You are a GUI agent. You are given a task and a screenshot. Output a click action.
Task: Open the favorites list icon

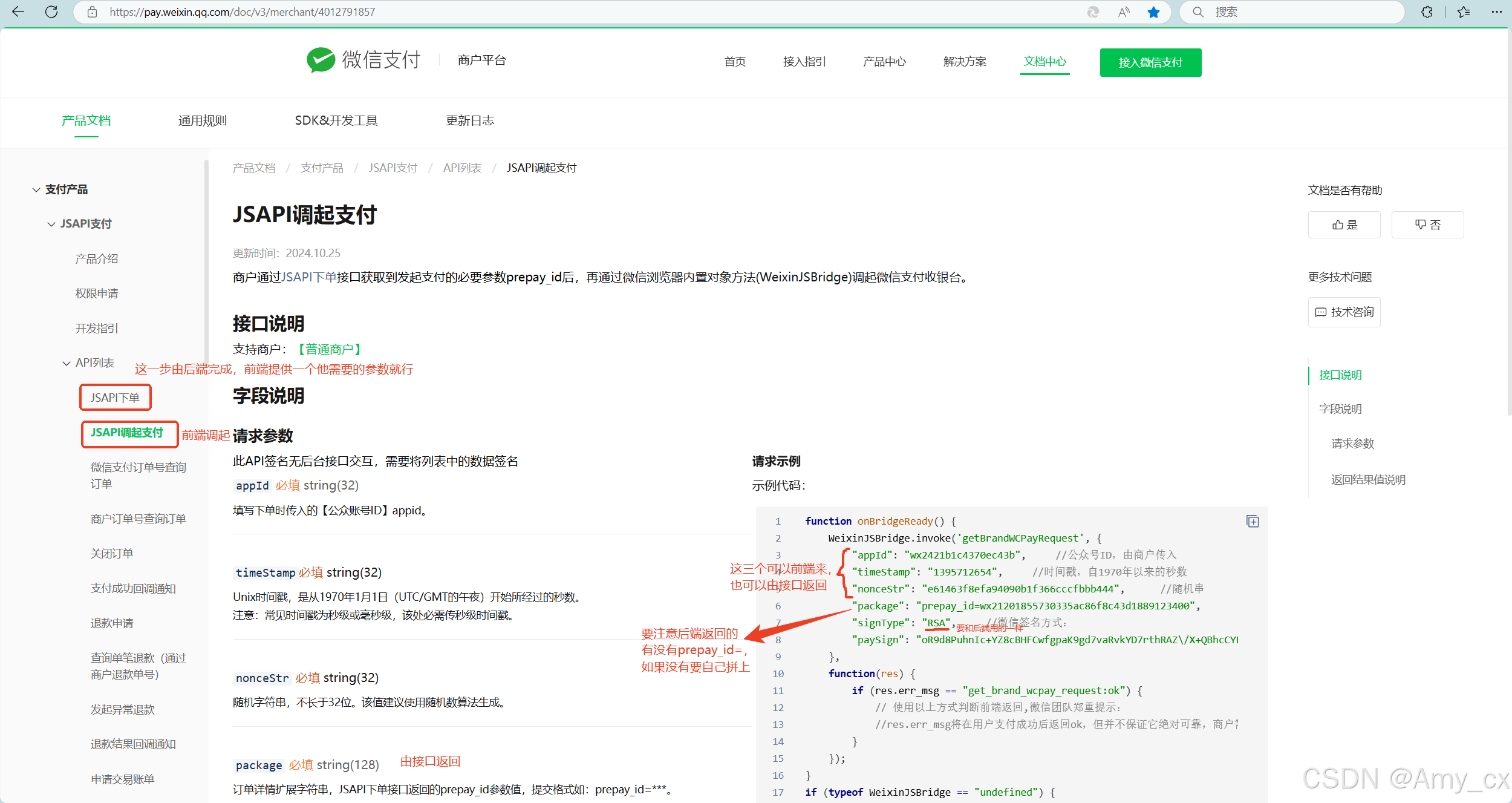pos(1464,12)
